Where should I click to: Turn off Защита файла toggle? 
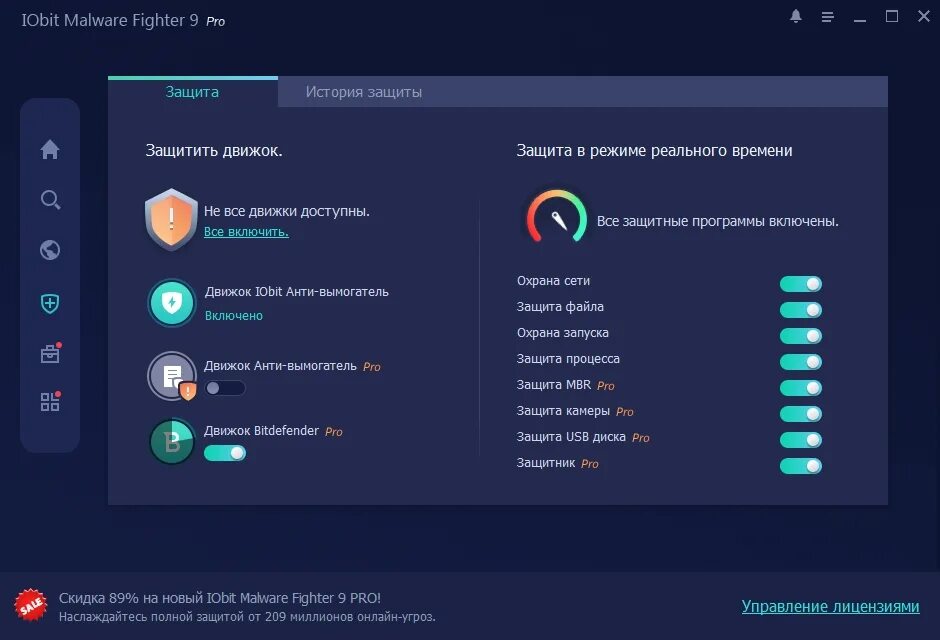pyautogui.click(x=801, y=310)
